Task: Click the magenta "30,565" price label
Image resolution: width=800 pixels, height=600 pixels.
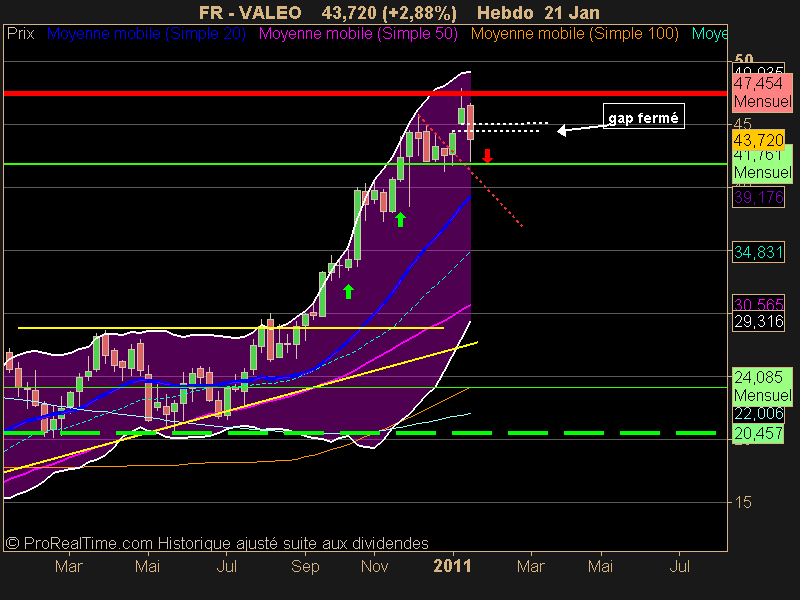Action: [758, 304]
